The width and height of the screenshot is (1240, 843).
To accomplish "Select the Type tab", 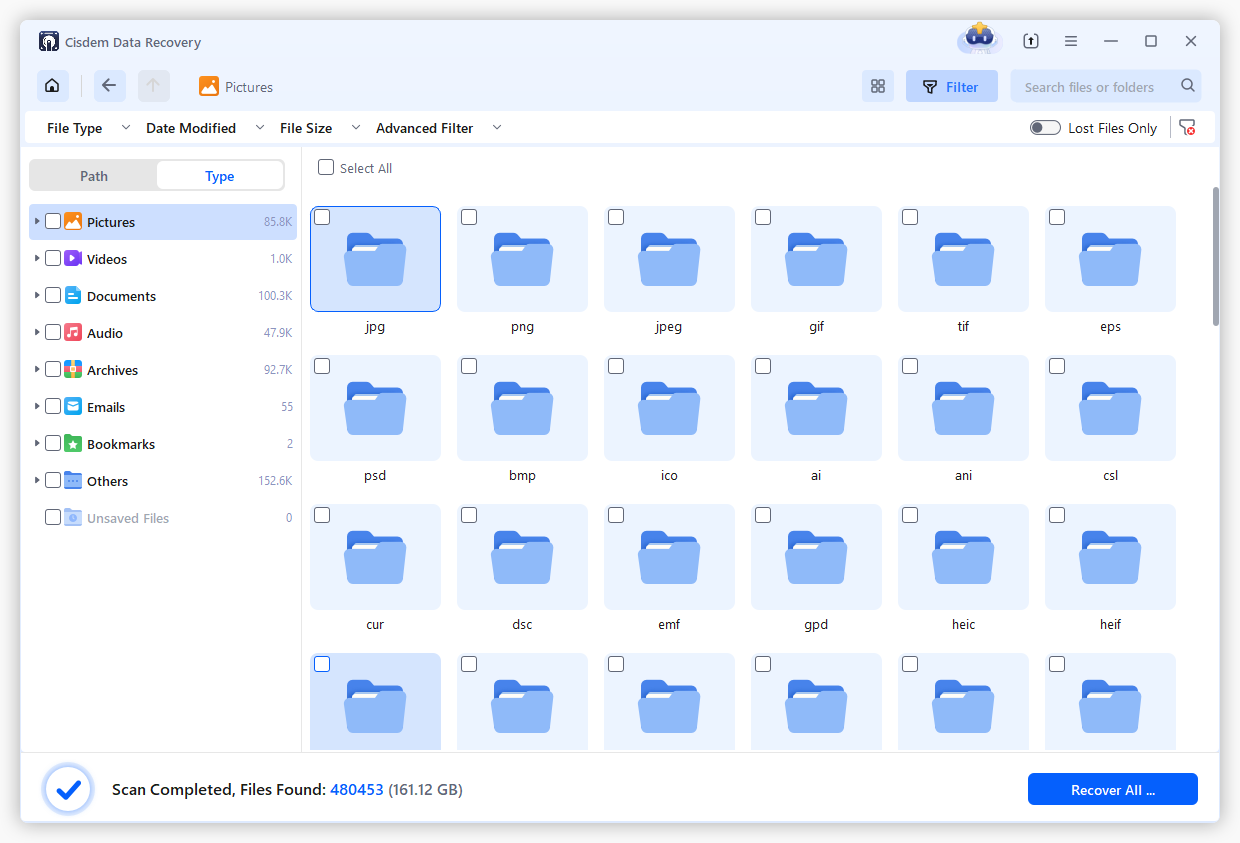I will tap(219, 175).
